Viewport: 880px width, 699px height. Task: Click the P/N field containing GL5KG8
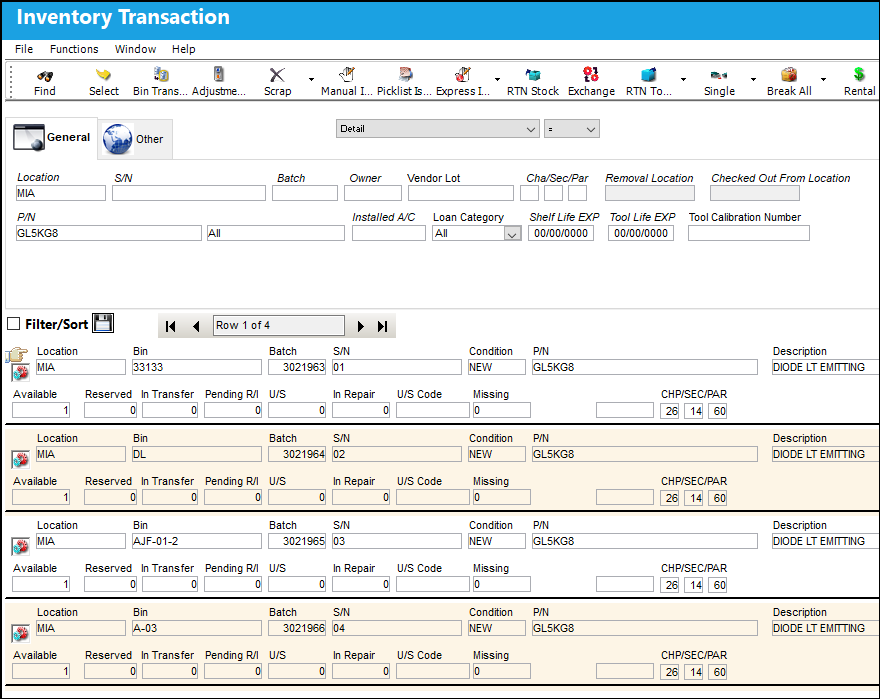(x=108, y=233)
